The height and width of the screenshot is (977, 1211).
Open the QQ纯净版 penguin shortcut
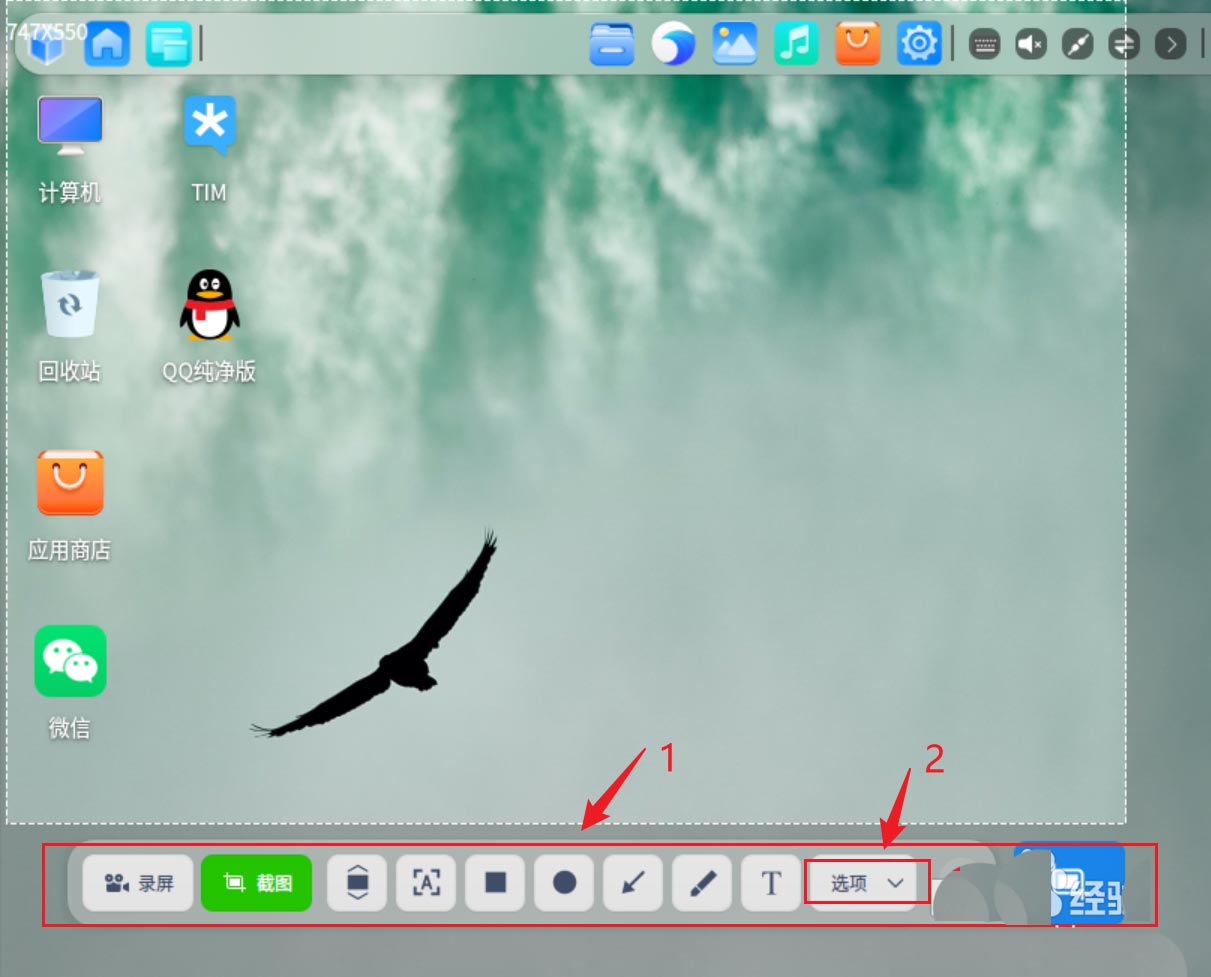pos(209,327)
